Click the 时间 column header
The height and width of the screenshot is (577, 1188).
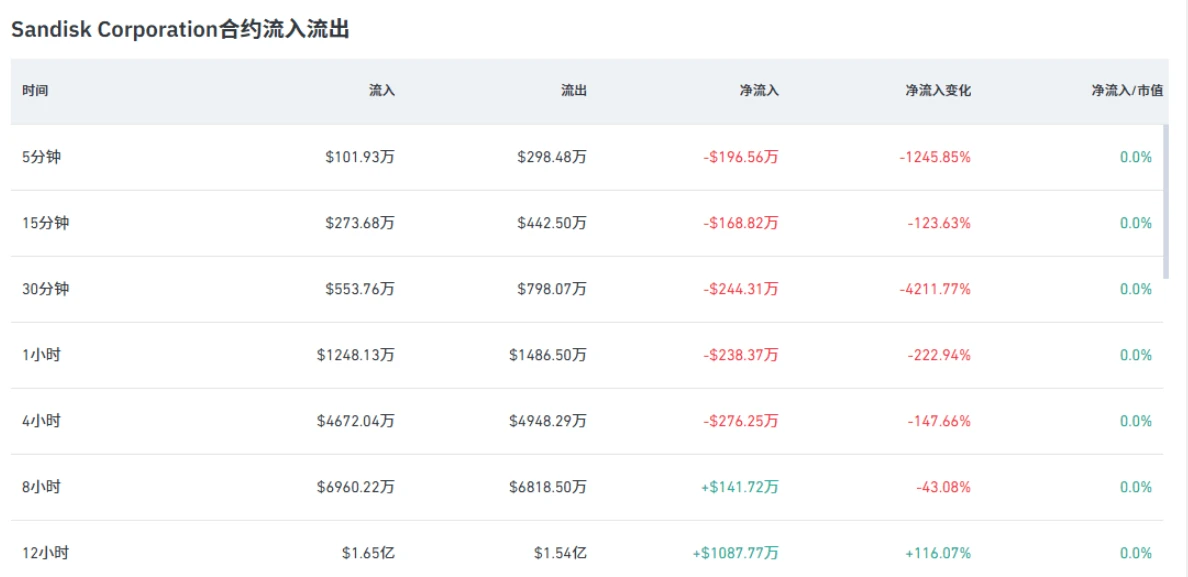[x=36, y=91]
